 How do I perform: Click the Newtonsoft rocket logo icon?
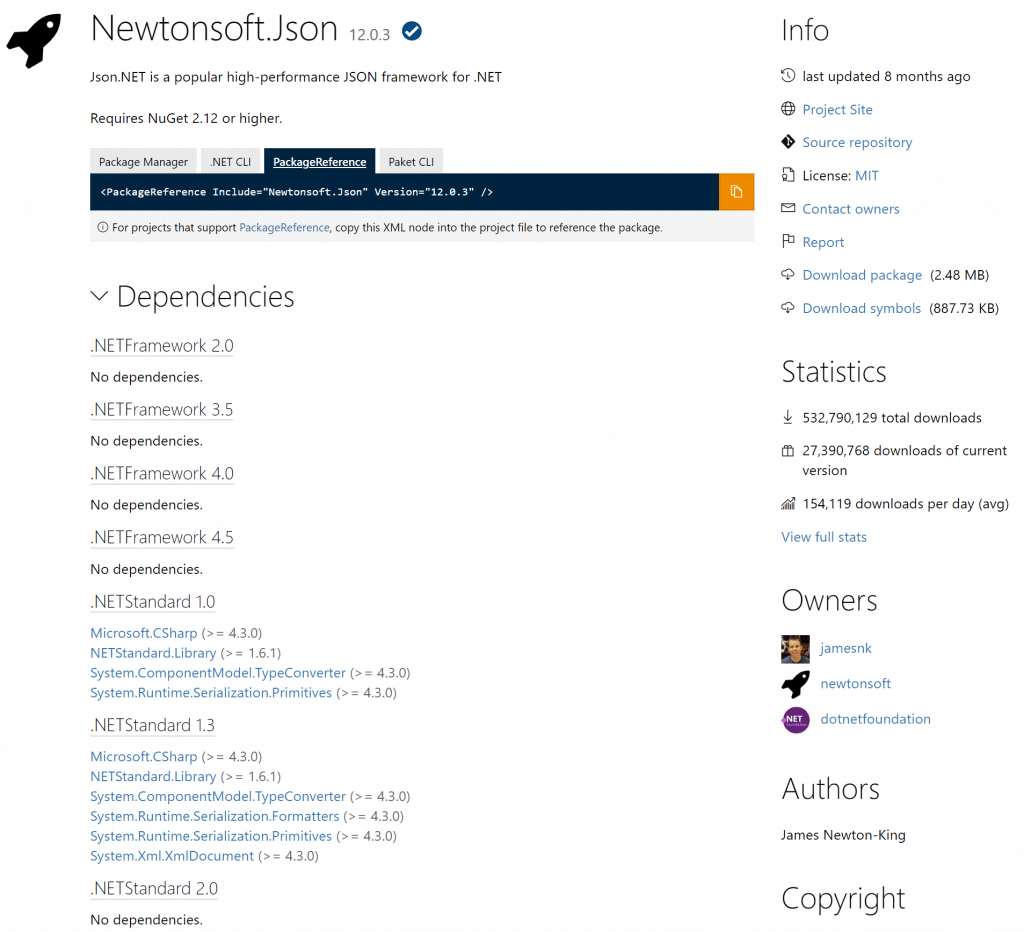point(34,40)
